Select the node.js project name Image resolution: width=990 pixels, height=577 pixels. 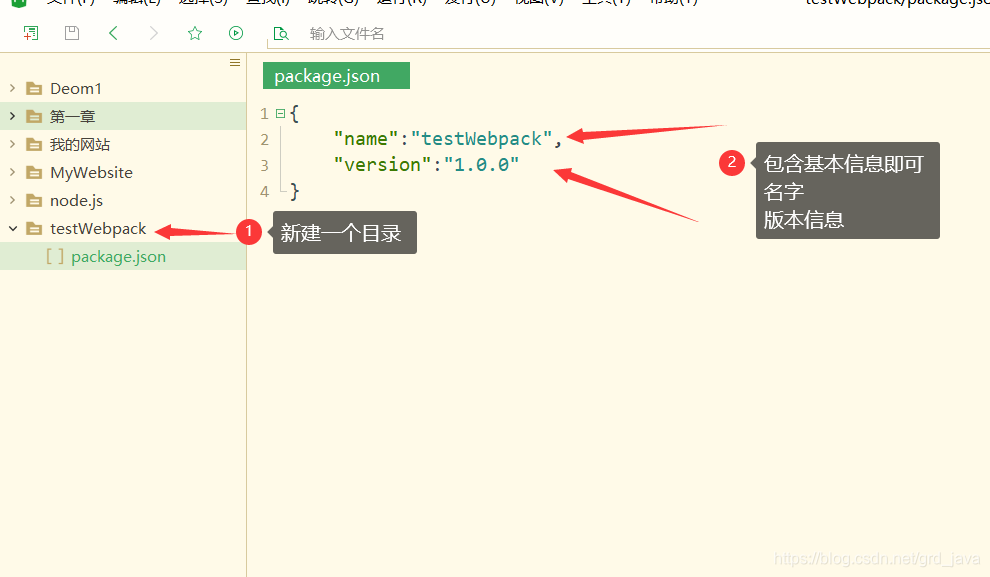pos(76,201)
